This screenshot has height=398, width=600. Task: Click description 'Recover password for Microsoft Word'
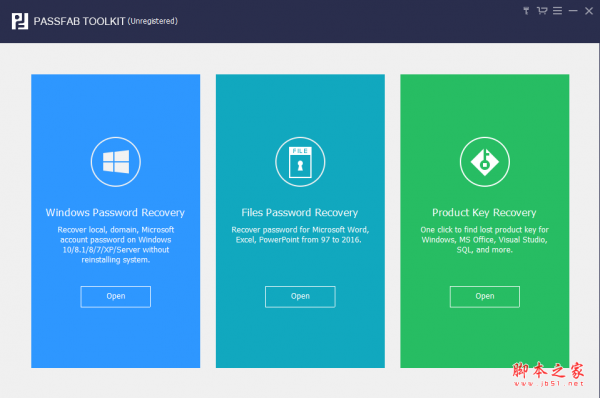pos(300,235)
